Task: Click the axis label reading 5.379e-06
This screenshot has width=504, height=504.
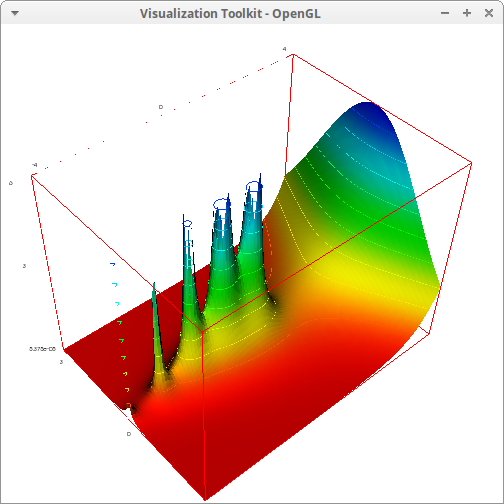Action: tap(42, 349)
